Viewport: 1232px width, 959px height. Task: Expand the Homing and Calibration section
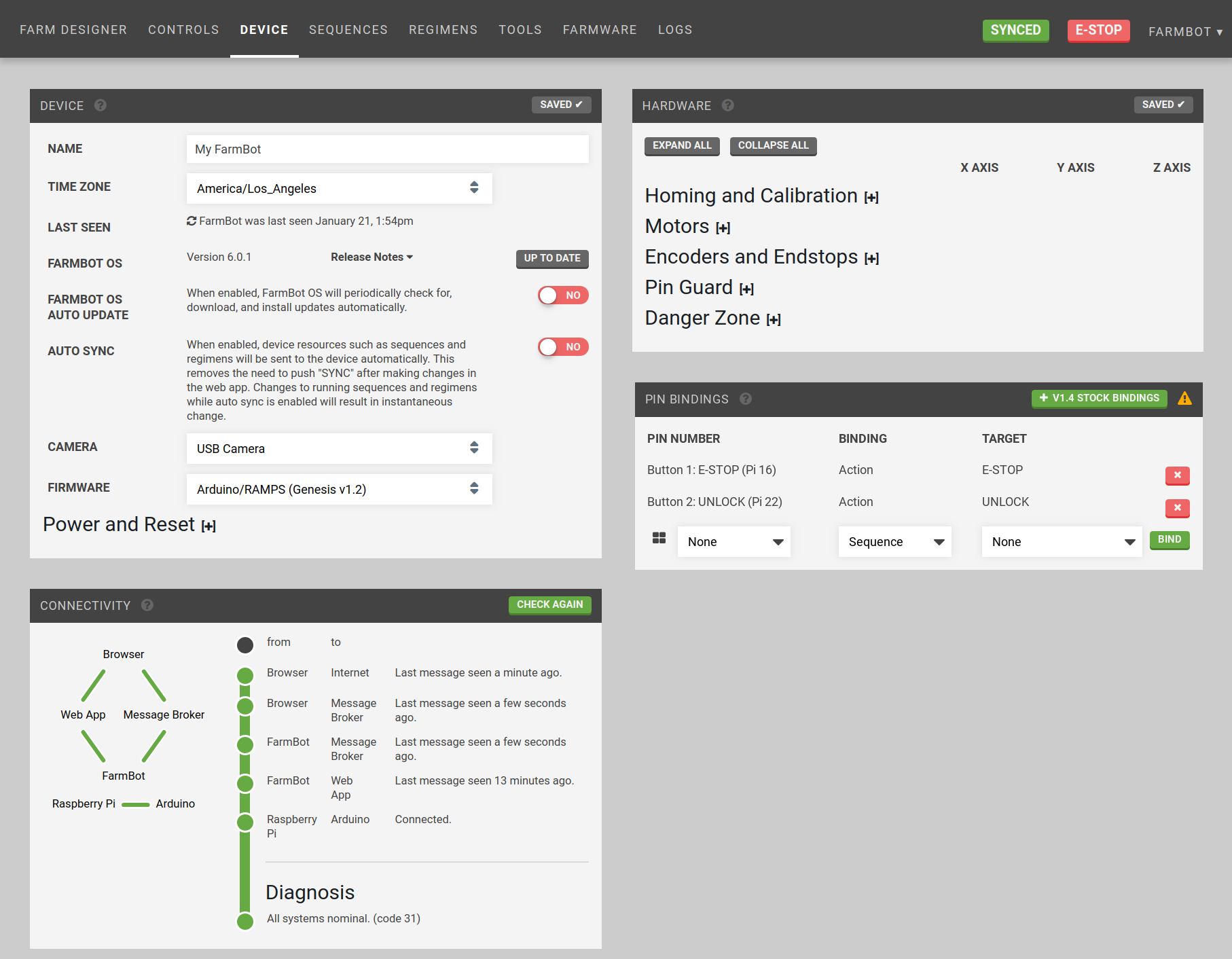pos(871,198)
